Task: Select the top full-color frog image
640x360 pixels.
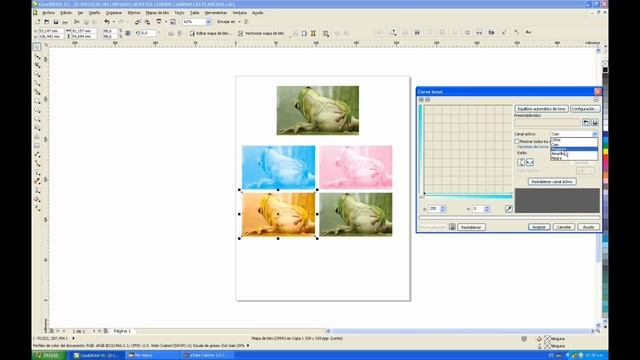Action: (318, 110)
